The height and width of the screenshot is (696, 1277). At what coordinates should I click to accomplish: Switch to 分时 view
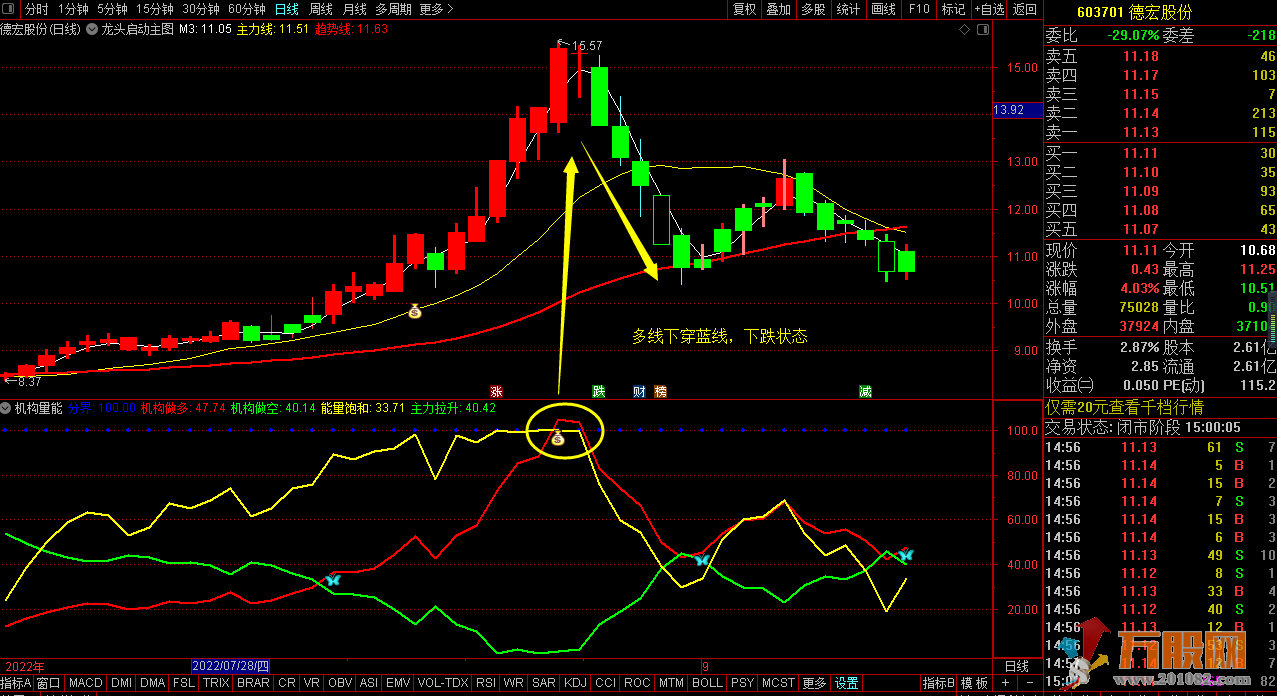pyautogui.click(x=36, y=9)
